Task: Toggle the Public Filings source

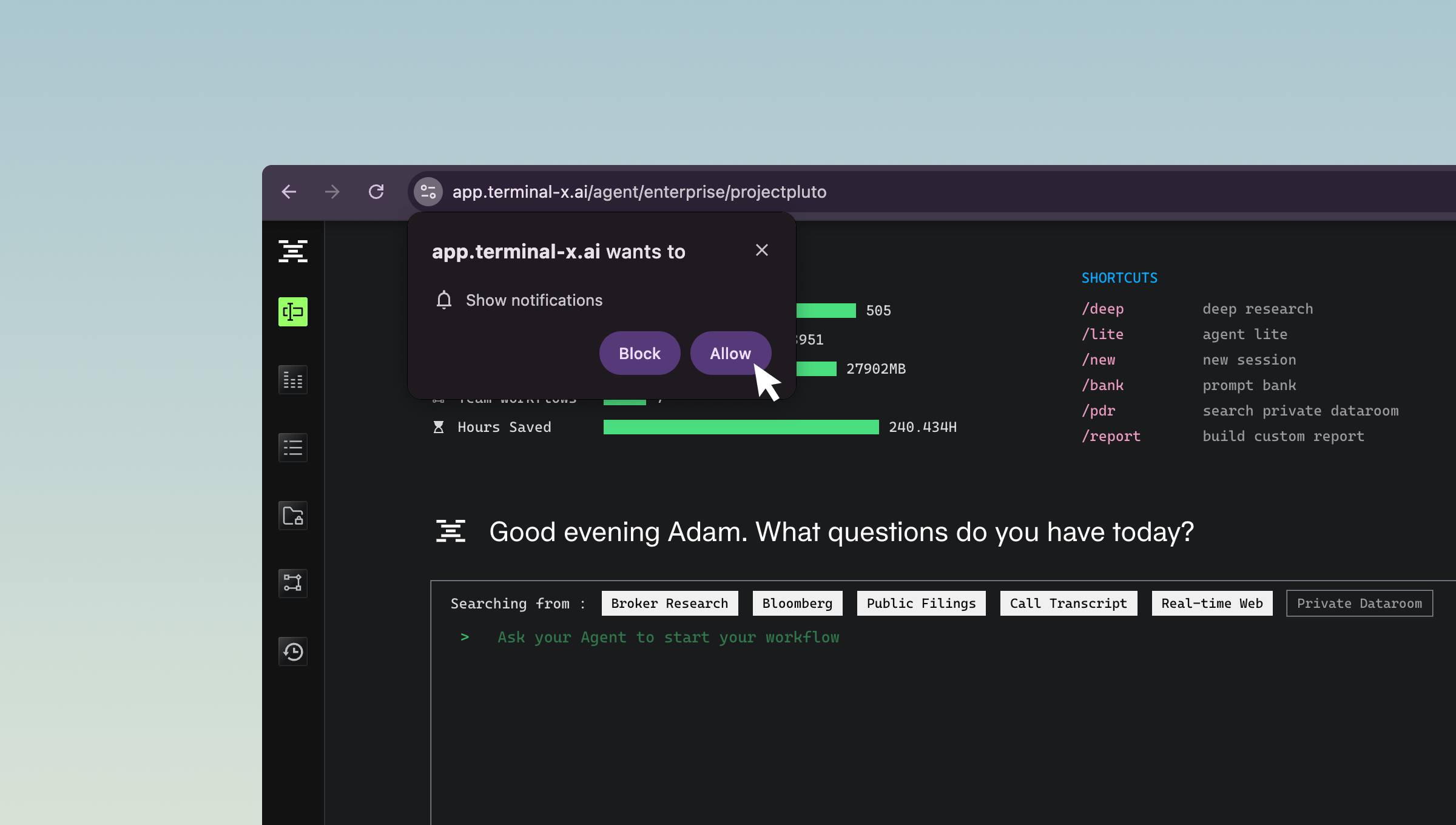Action: [x=920, y=603]
